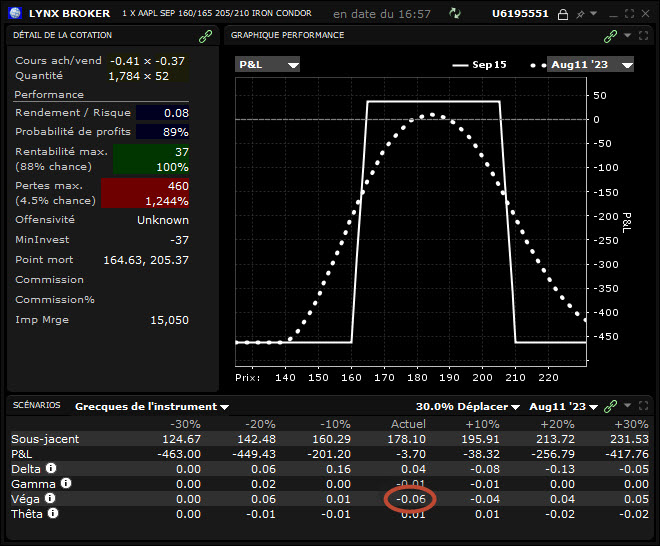Click the padlock icon next to account U6195551
Viewport: 660px width, 546px height.
click(563, 14)
